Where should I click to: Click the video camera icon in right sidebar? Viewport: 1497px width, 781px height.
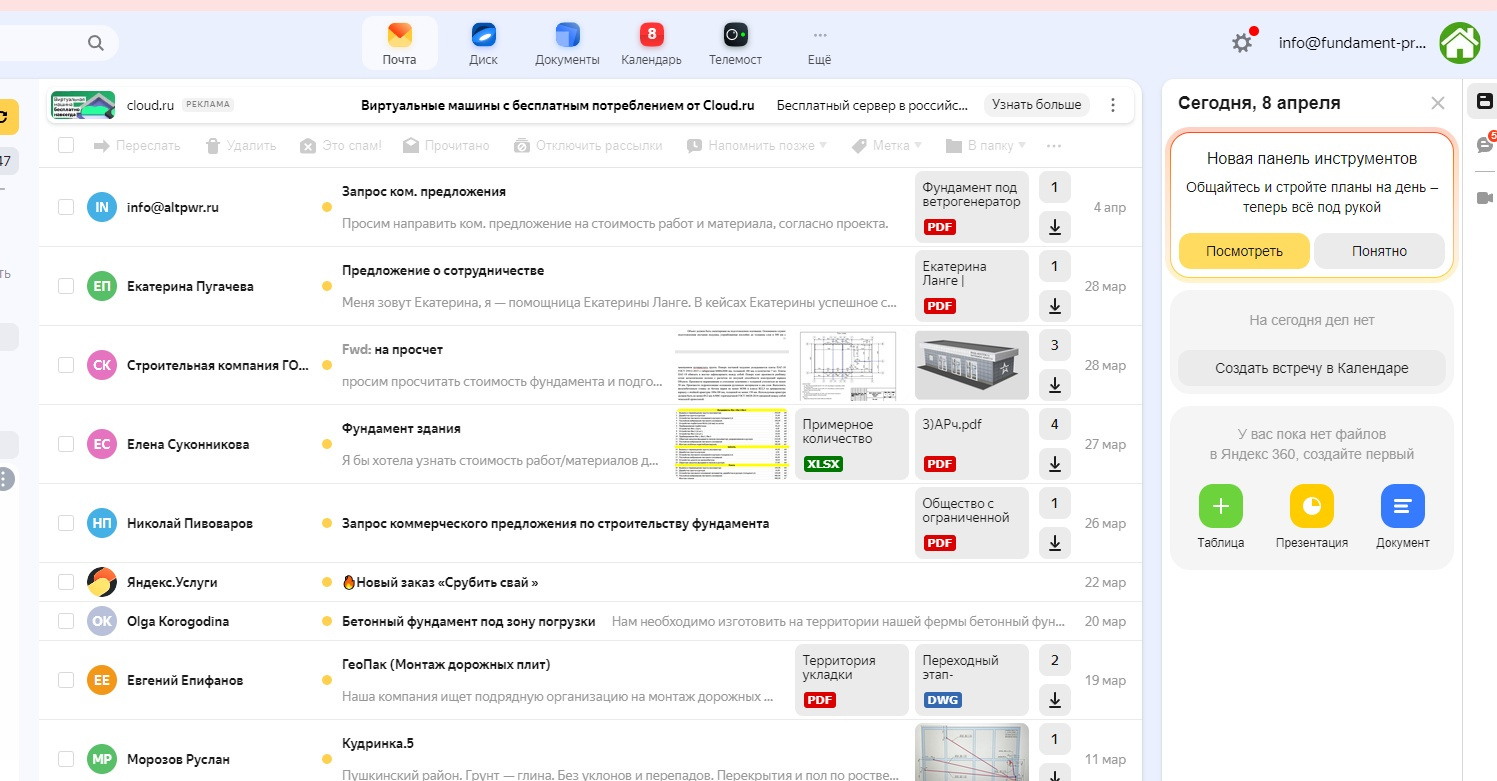coord(1485,197)
